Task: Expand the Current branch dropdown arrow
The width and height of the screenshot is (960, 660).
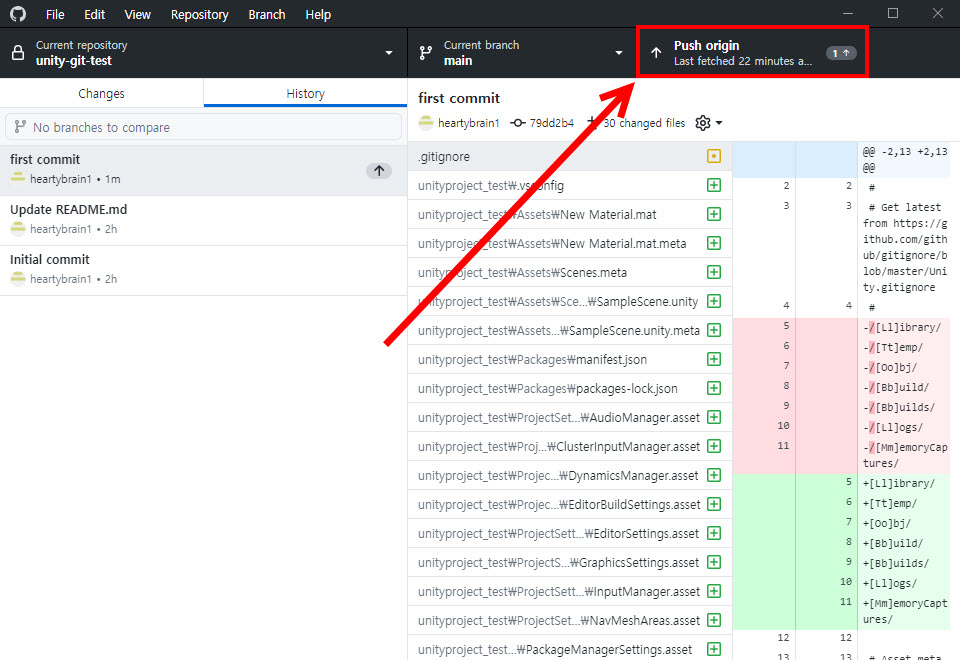Action: [619, 53]
